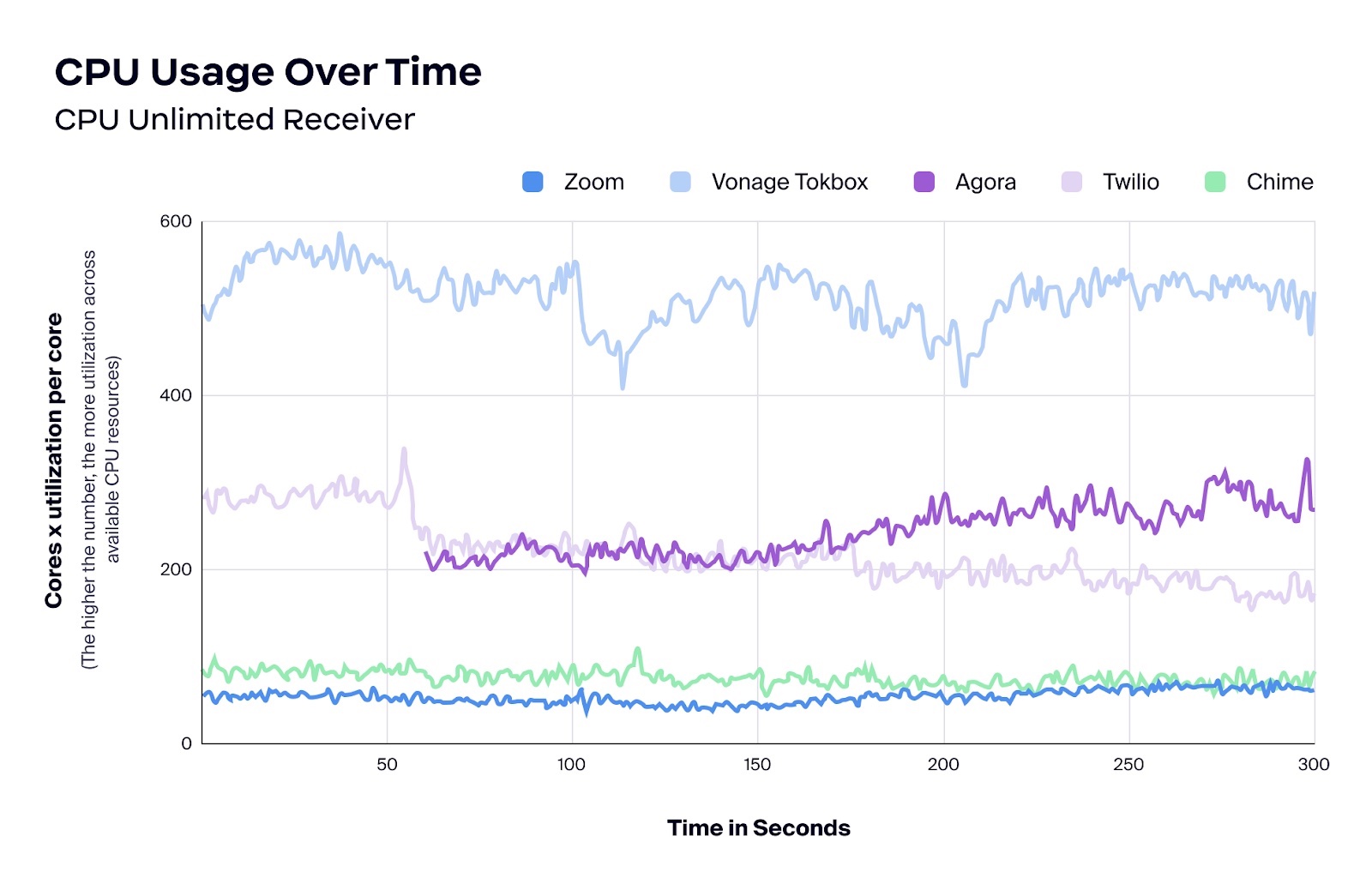The height and width of the screenshot is (890, 1372).
Task: Click the "Time in Seconds" axis label
Action: pos(758,827)
